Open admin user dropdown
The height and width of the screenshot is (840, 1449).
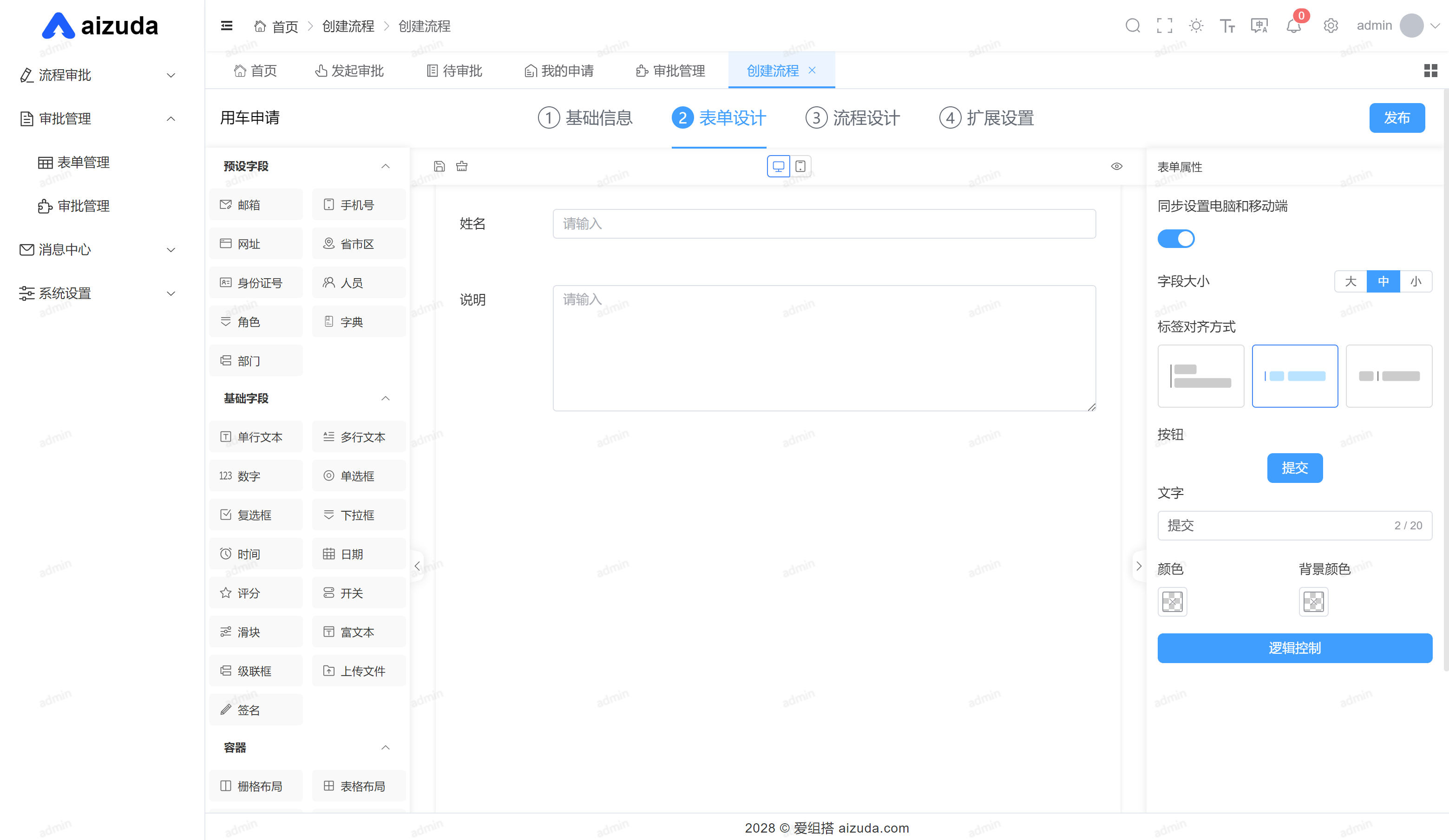(x=1397, y=26)
